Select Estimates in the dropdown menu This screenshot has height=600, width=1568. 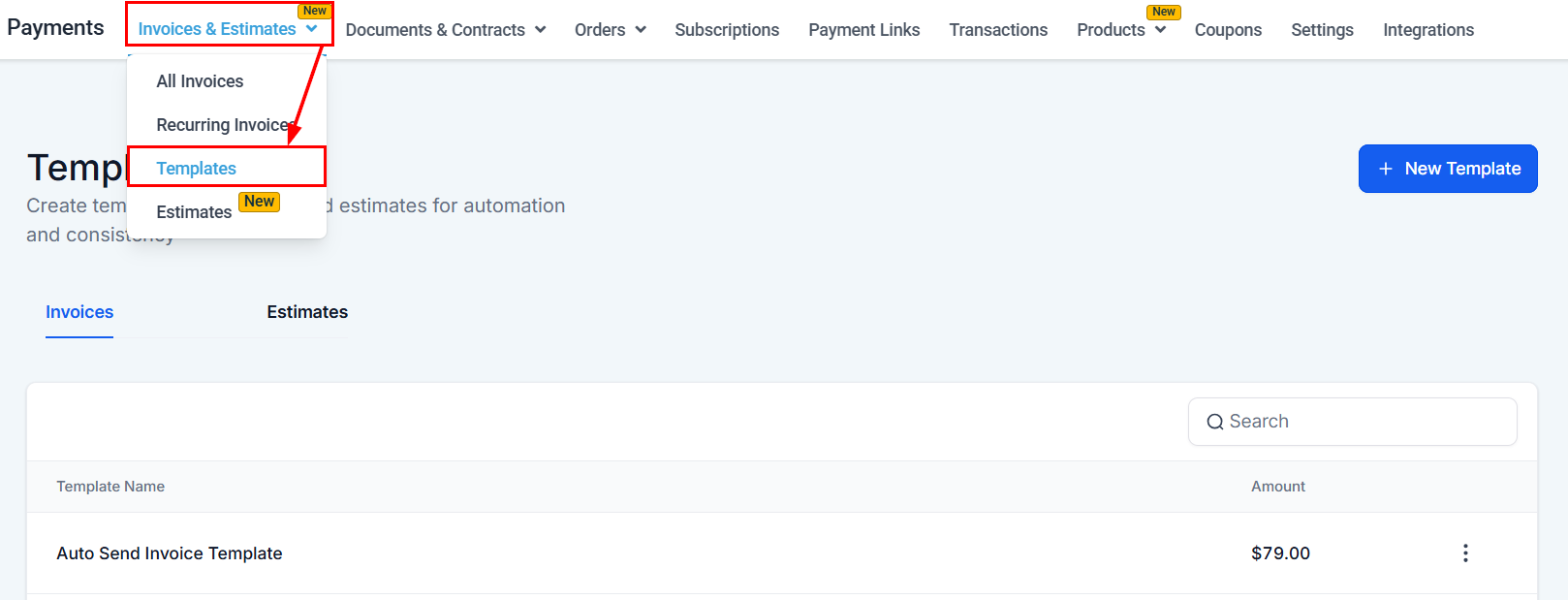(194, 212)
